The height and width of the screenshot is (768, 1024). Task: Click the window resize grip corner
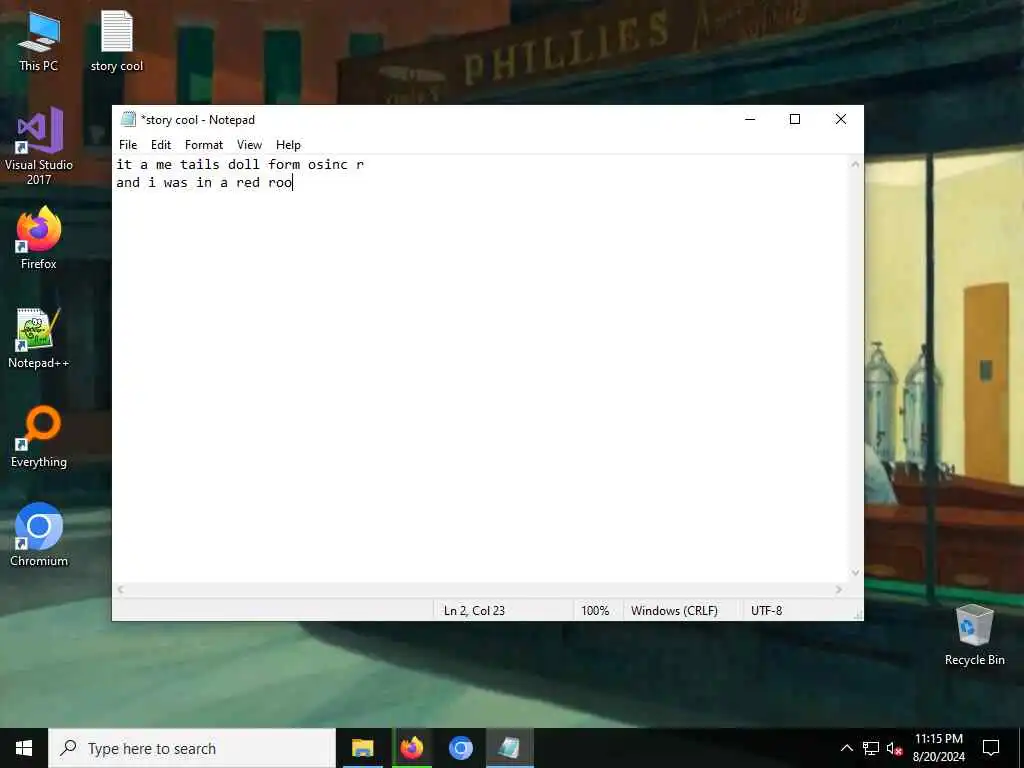(x=857, y=615)
